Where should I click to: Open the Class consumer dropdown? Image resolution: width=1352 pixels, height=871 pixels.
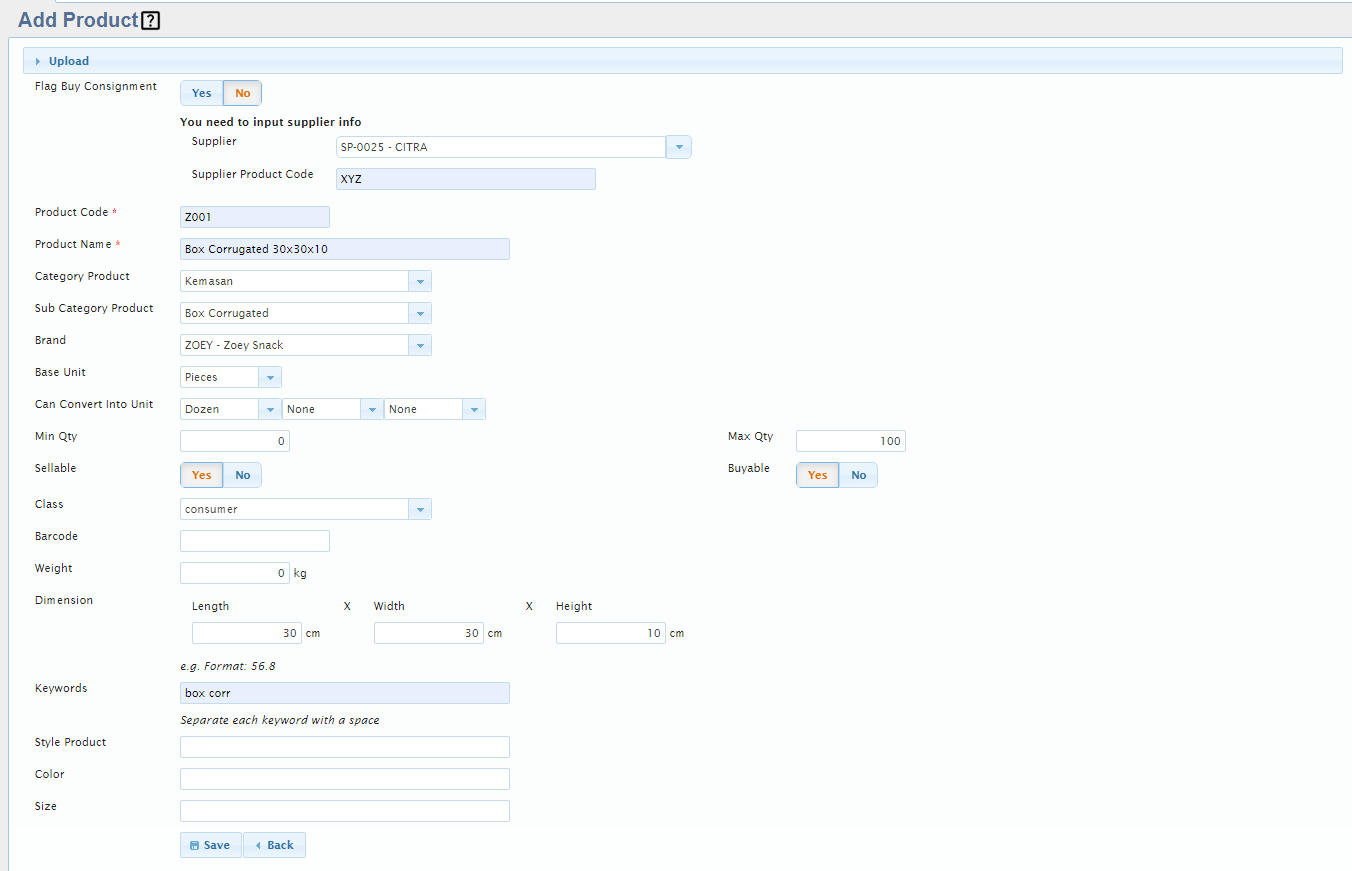(420, 509)
